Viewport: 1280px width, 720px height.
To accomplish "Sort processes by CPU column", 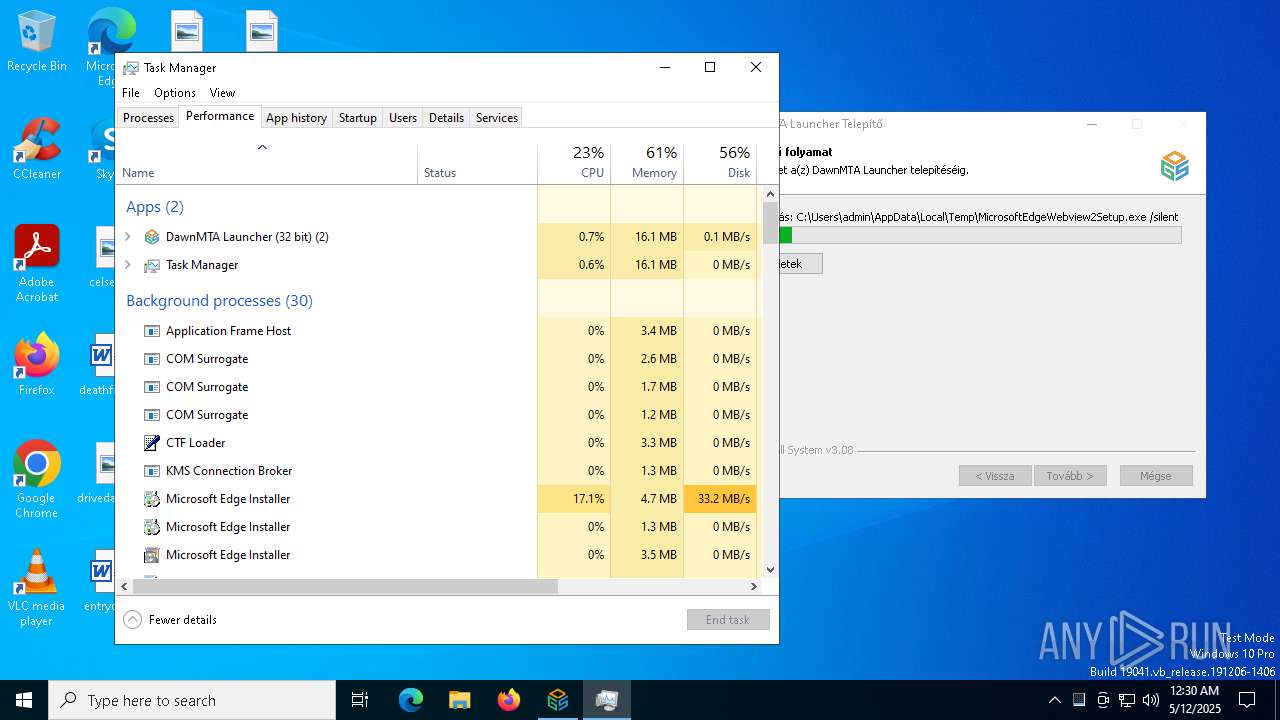I will (574, 163).
